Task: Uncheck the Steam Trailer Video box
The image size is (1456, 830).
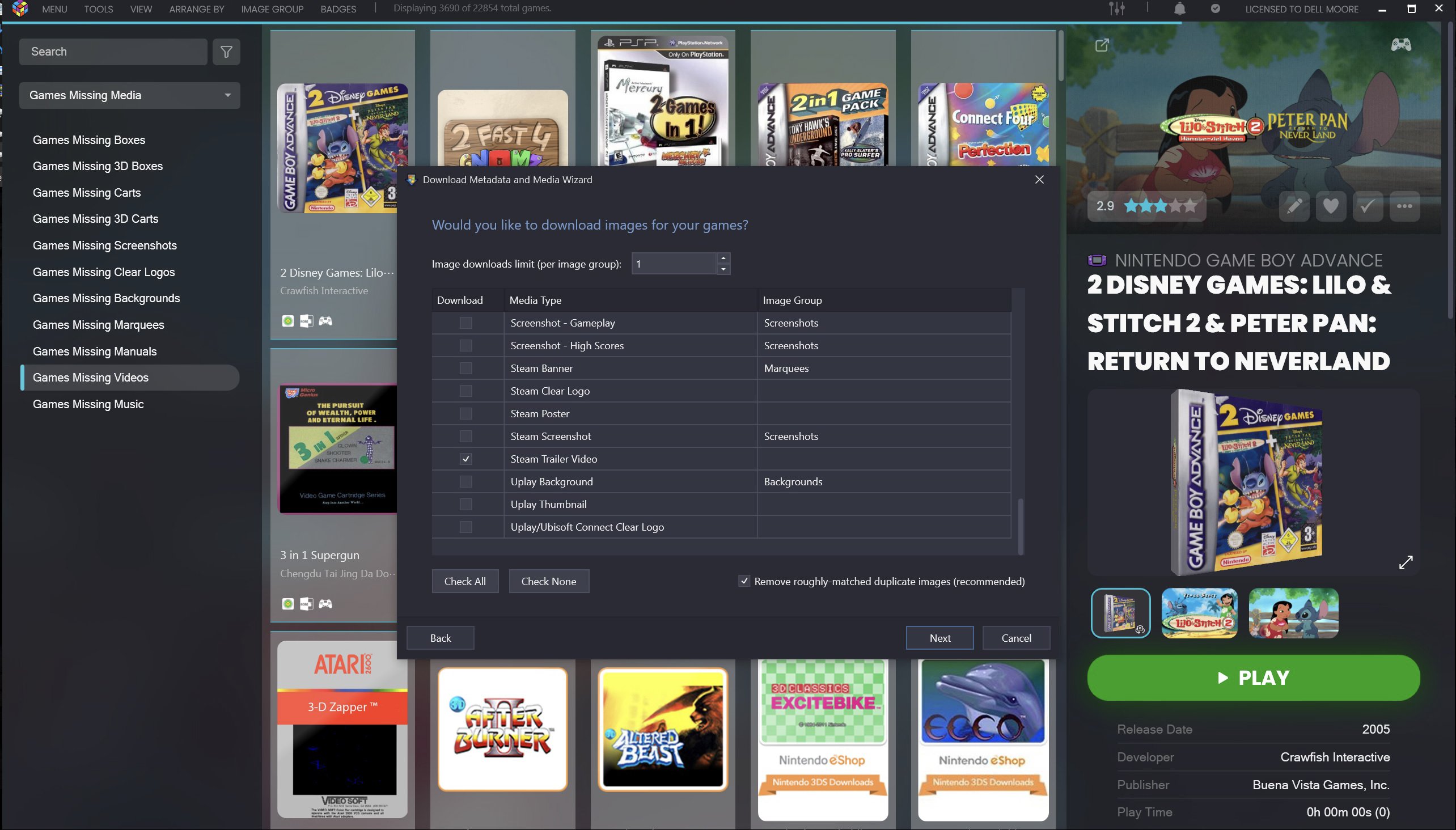Action: [x=465, y=459]
